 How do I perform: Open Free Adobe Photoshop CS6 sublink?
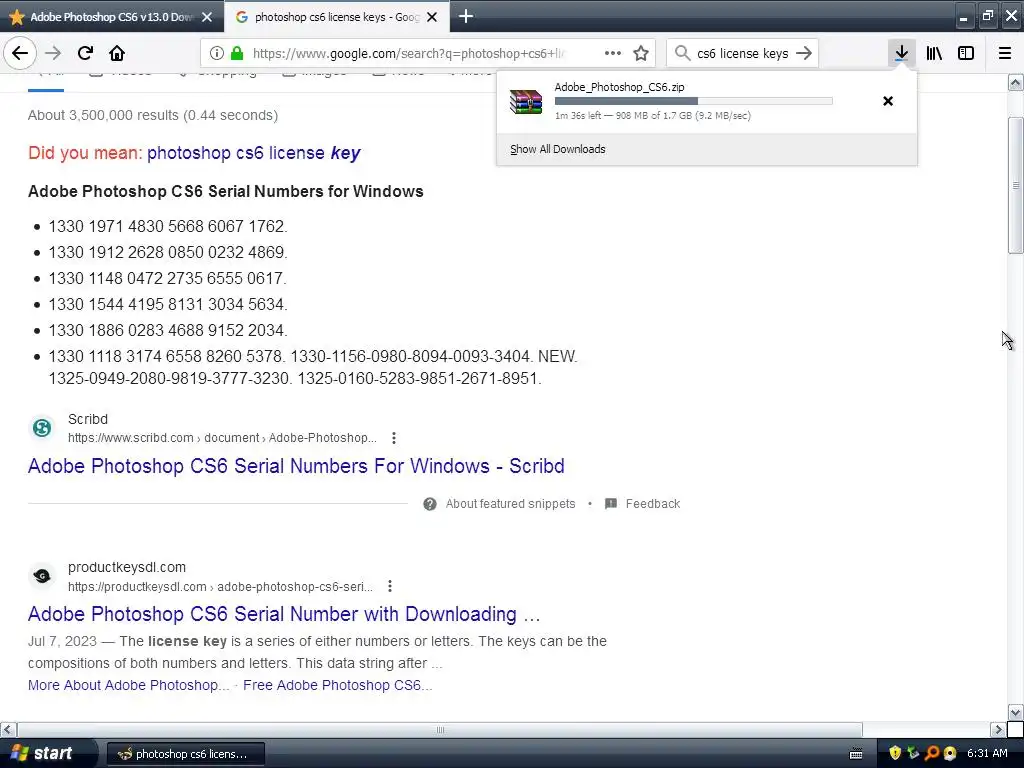pyautogui.click(x=337, y=685)
